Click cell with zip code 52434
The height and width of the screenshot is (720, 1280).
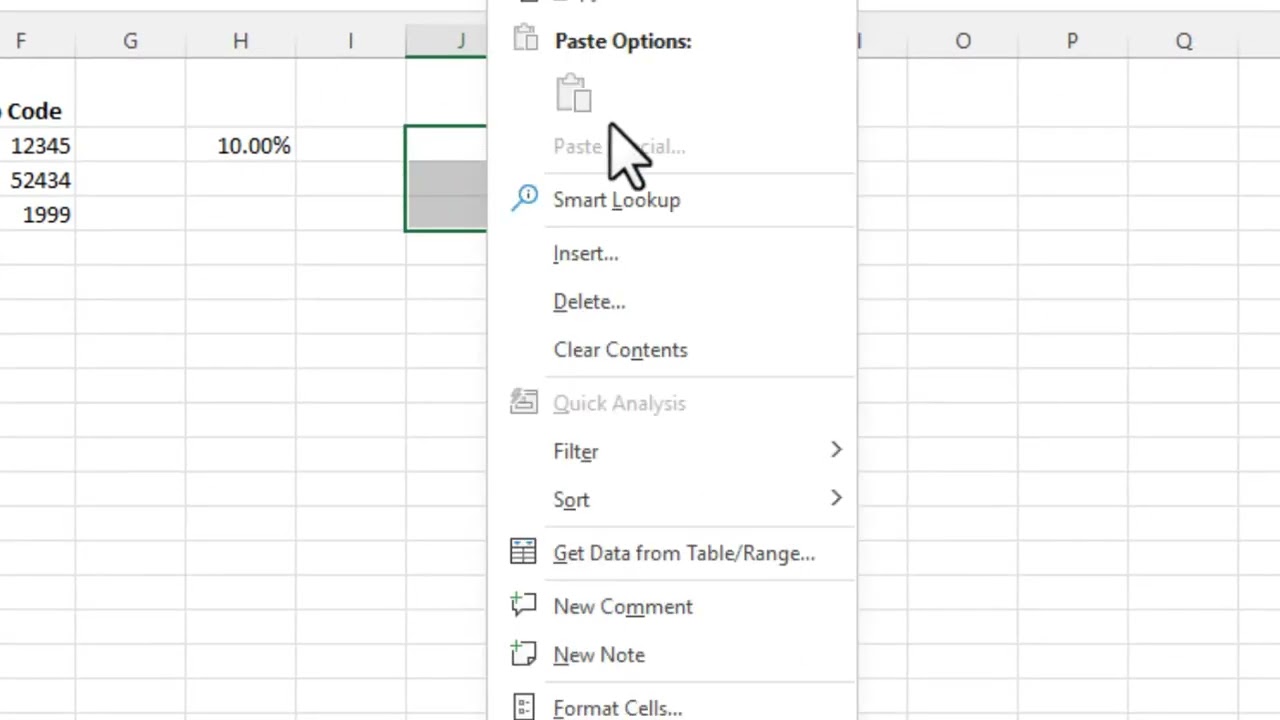point(40,180)
